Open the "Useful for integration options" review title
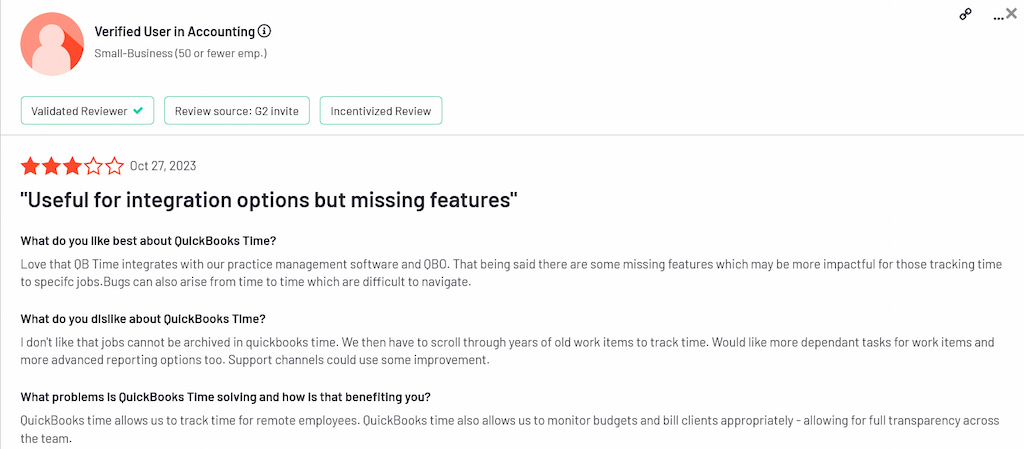The height and width of the screenshot is (449, 1024). pyautogui.click(x=268, y=199)
